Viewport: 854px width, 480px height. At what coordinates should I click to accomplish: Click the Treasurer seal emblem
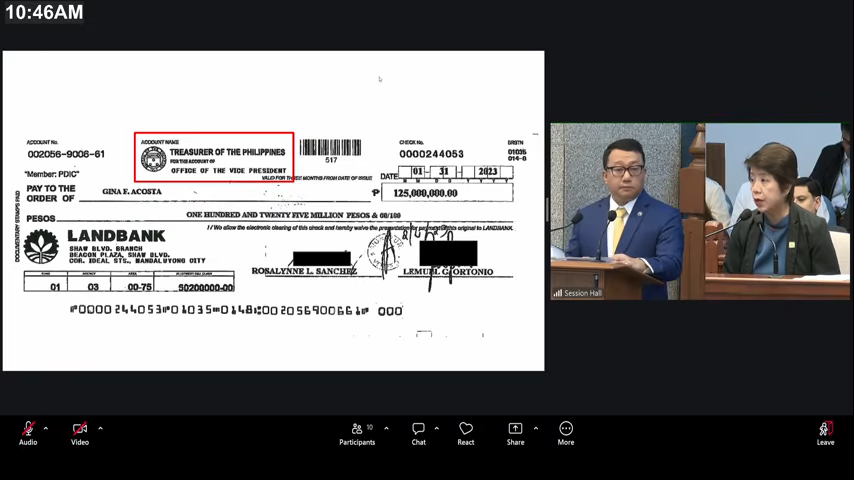click(154, 160)
